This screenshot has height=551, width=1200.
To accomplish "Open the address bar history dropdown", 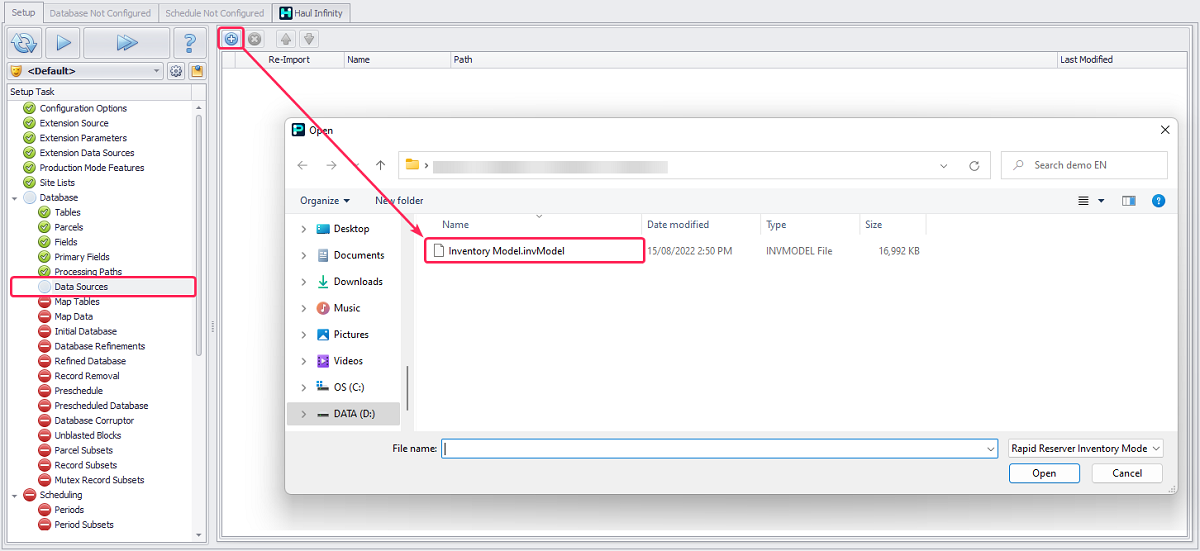I will coord(944,165).
